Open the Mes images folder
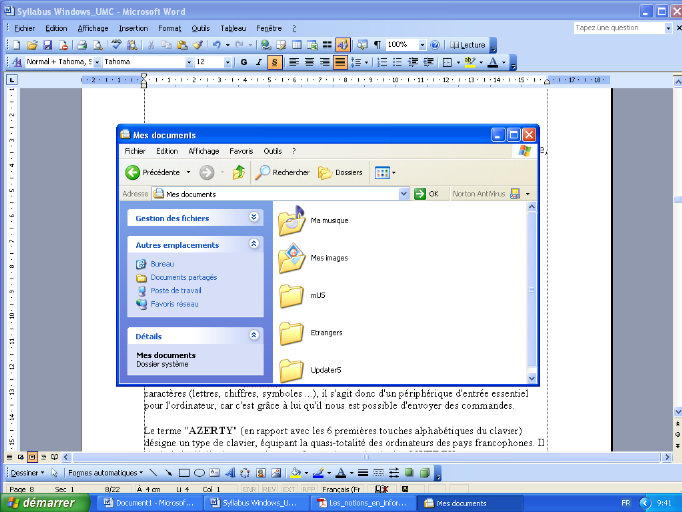Image resolution: width=682 pixels, height=512 pixels. click(x=291, y=258)
